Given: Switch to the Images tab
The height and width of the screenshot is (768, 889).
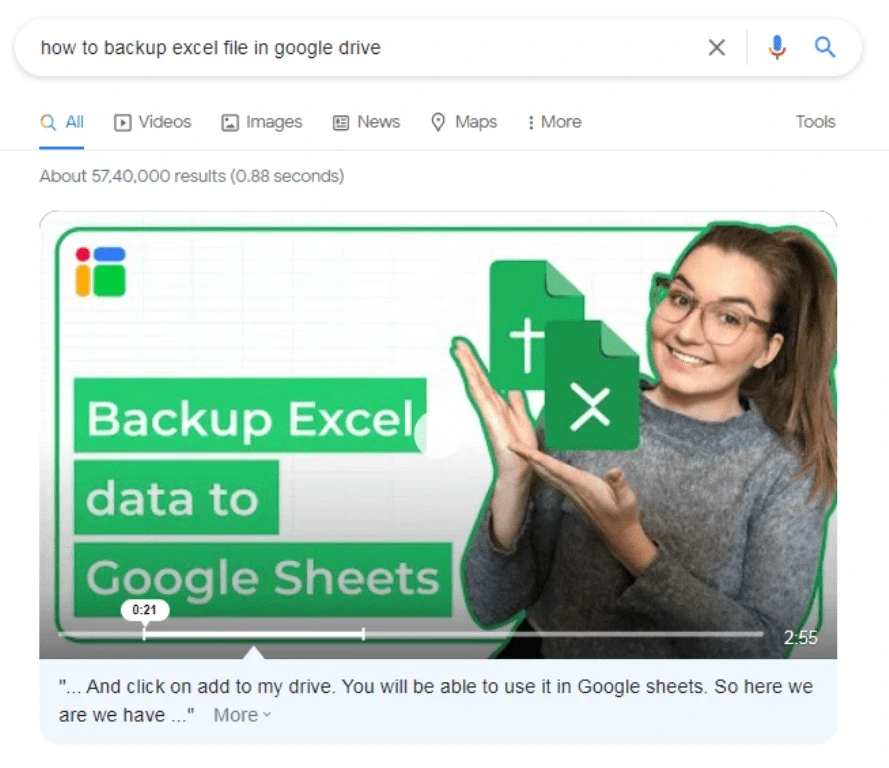Looking at the screenshot, I should click(x=261, y=122).
